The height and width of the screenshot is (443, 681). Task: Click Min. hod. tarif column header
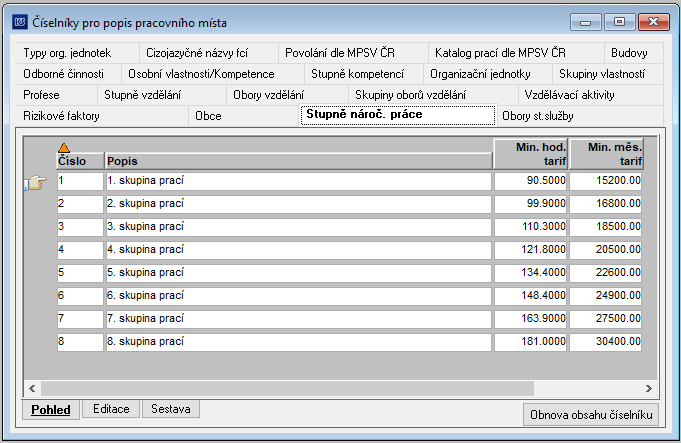[x=531, y=154]
